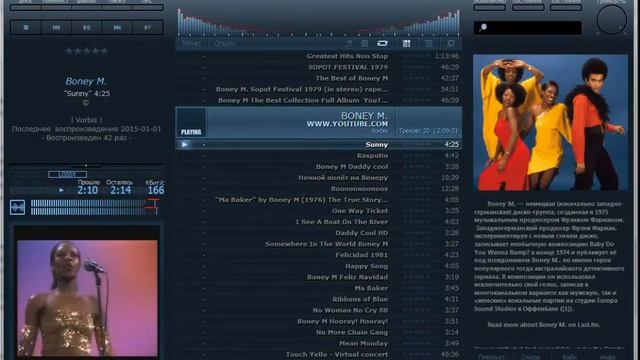Select 'Boney M The Best Collection Full Album' row

[319, 100]
